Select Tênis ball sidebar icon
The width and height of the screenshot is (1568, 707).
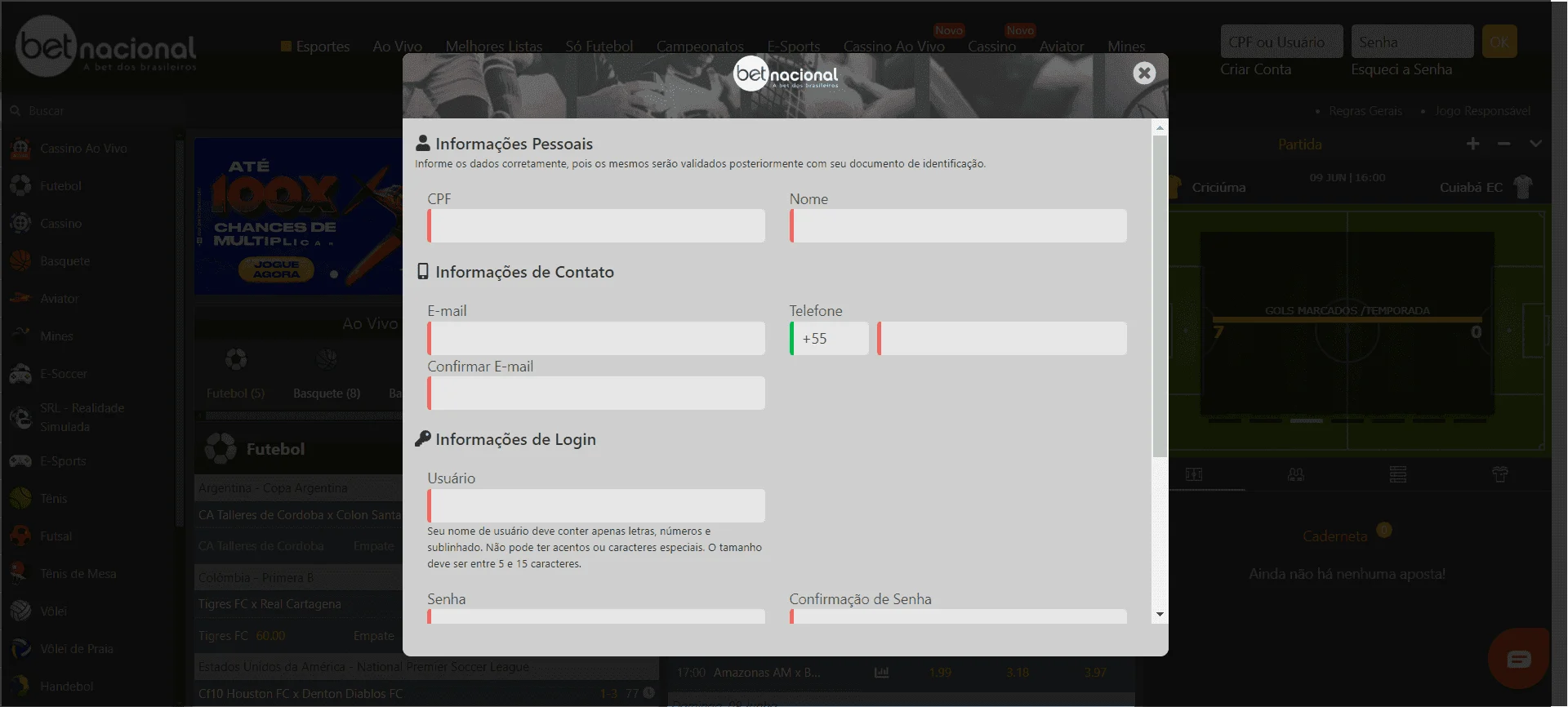coord(20,499)
